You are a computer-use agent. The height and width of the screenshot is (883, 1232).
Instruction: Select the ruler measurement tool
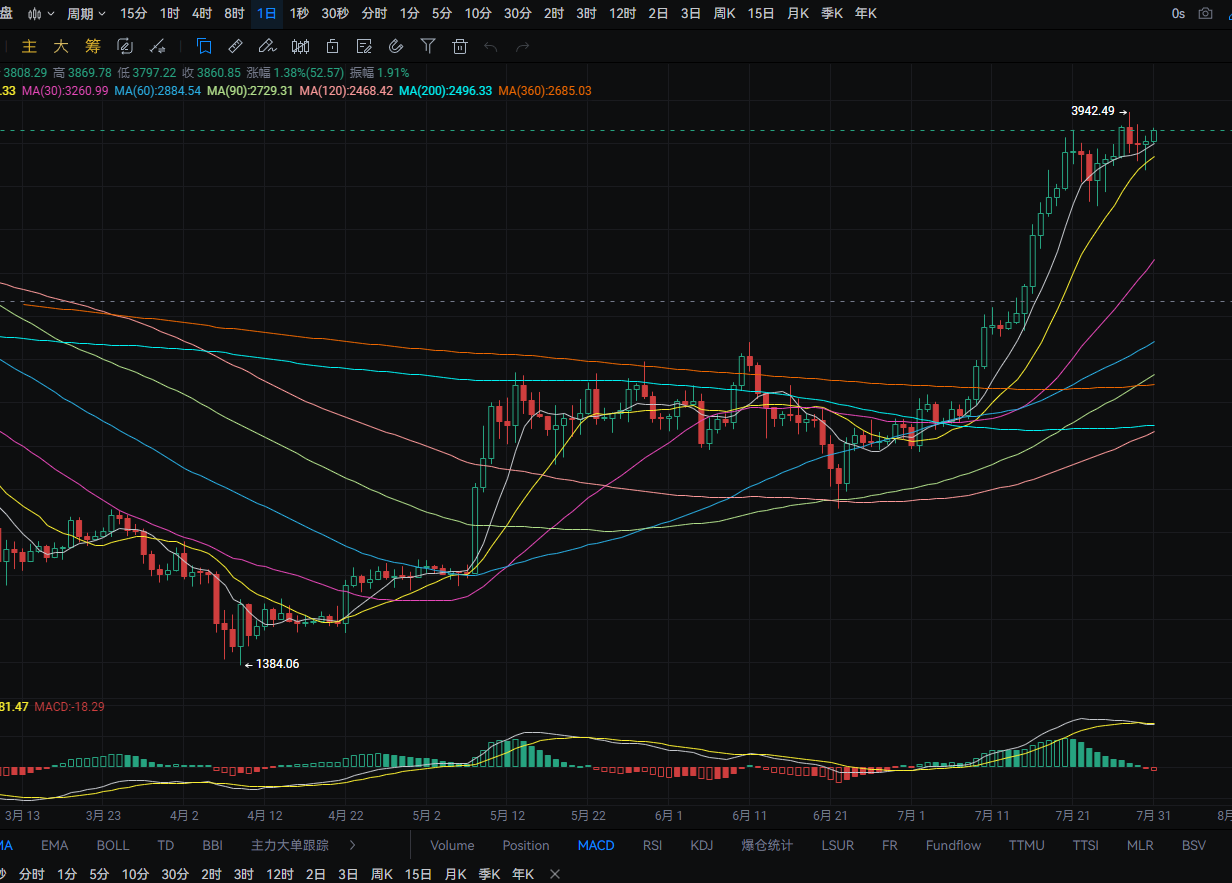point(236,46)
